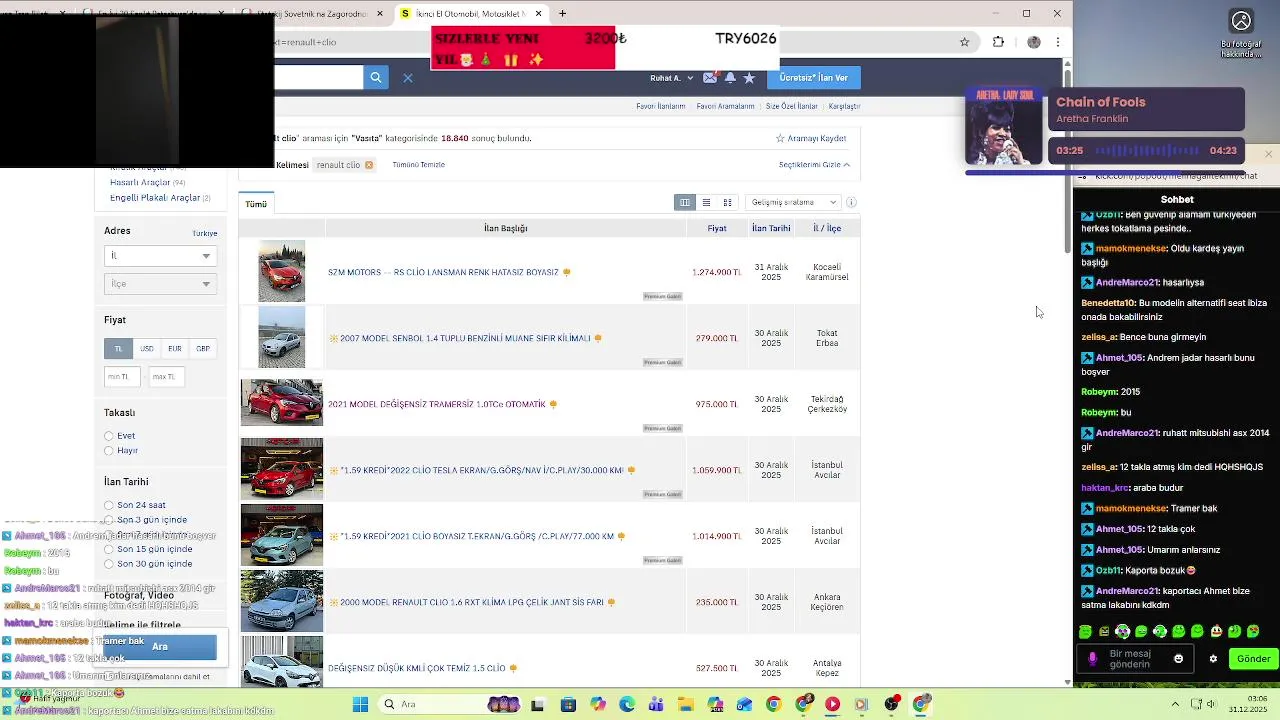Image resolution: width=1280 pixels, height=720 pixels.
Task: Click Hasarlı Araçlar category link
Action: (140, 183)
